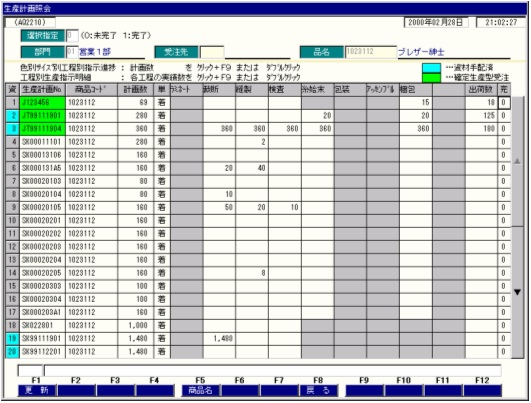Screen dimensions: 531x403
Task: Click the F5 商品名 button
Action: pos(201,390)
